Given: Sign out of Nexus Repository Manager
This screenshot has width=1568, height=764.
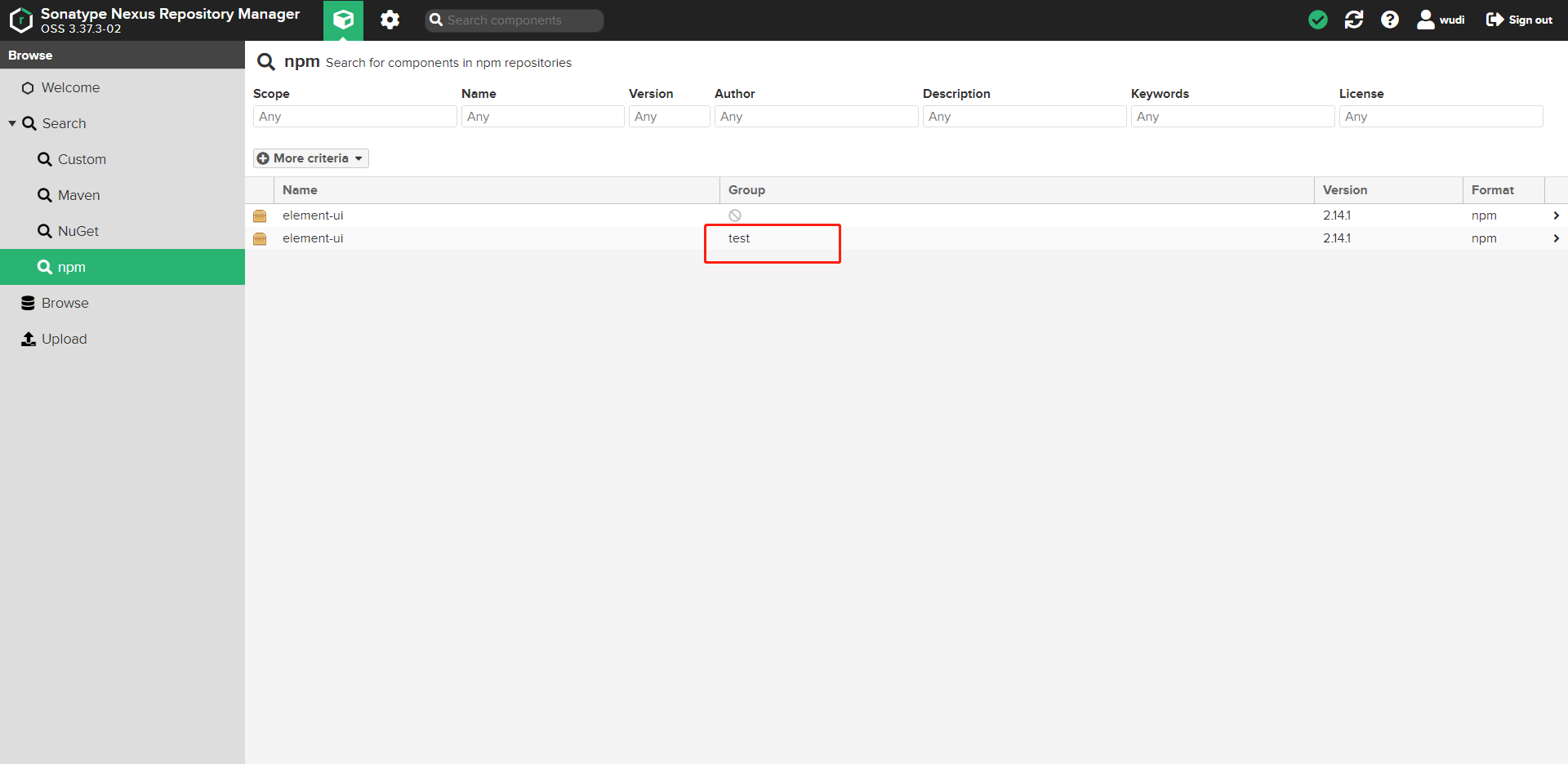Looking at the screenshot, I should pos(1519,20).
